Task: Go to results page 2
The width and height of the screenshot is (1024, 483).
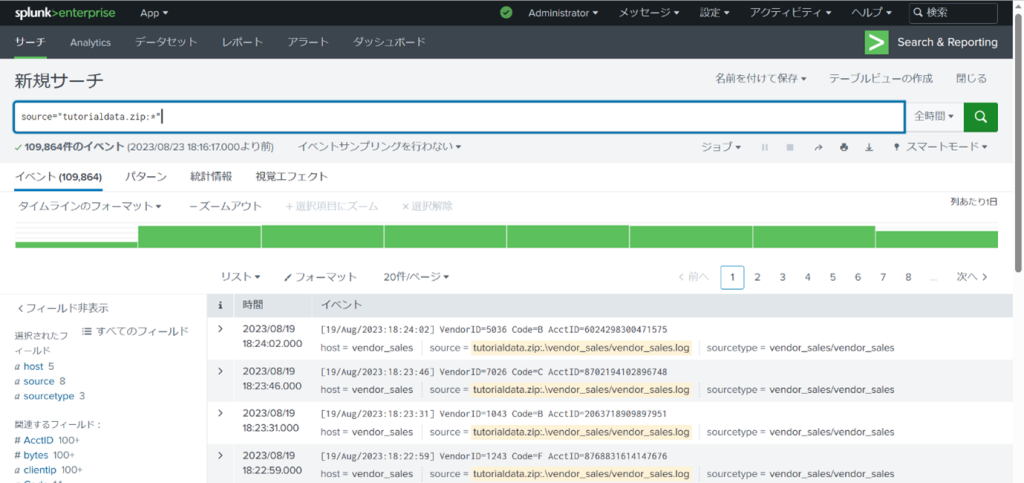Action: pos(758,277)
